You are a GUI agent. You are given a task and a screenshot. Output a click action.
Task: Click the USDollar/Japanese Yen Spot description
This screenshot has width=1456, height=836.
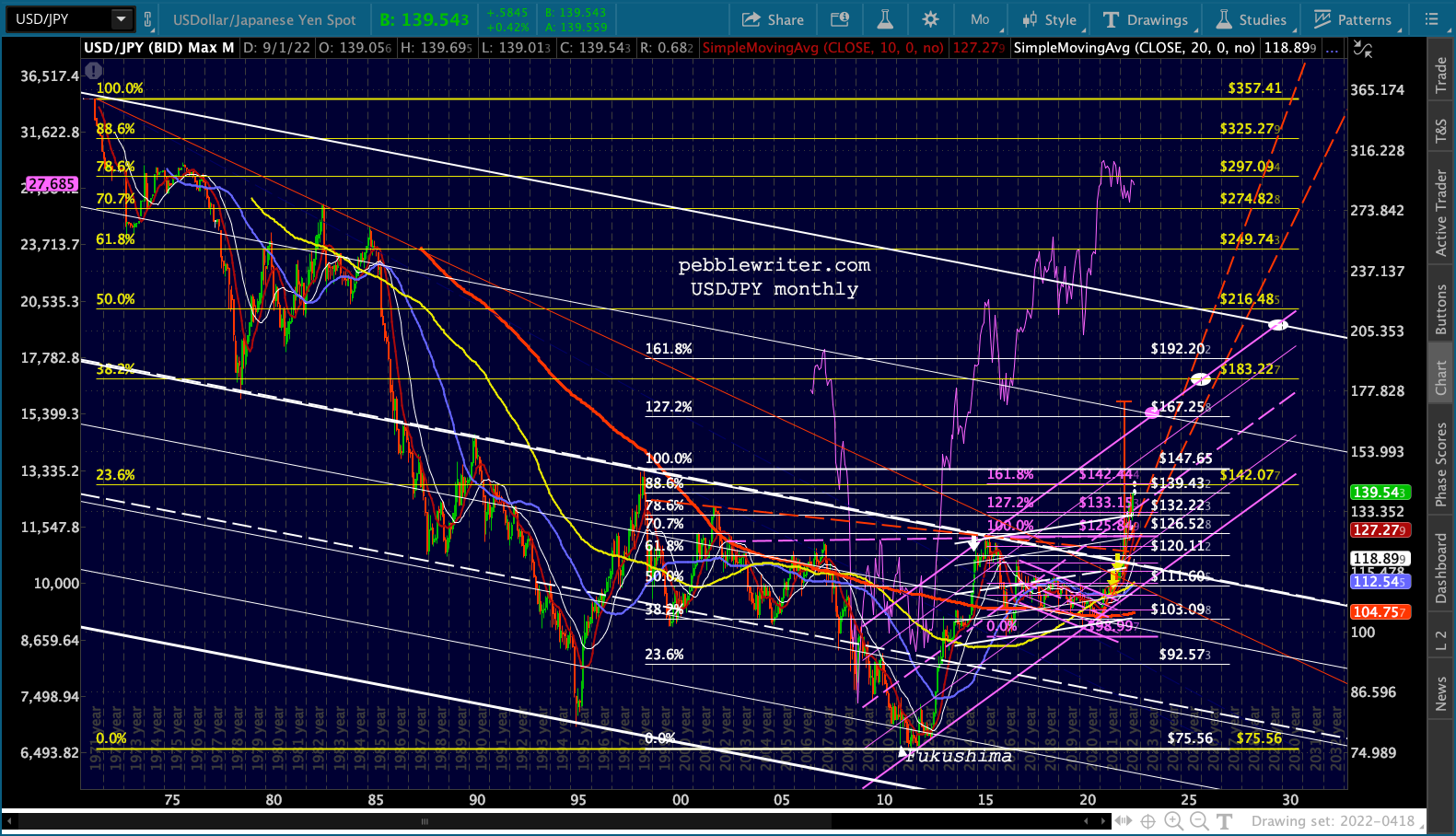coord(264,19)
